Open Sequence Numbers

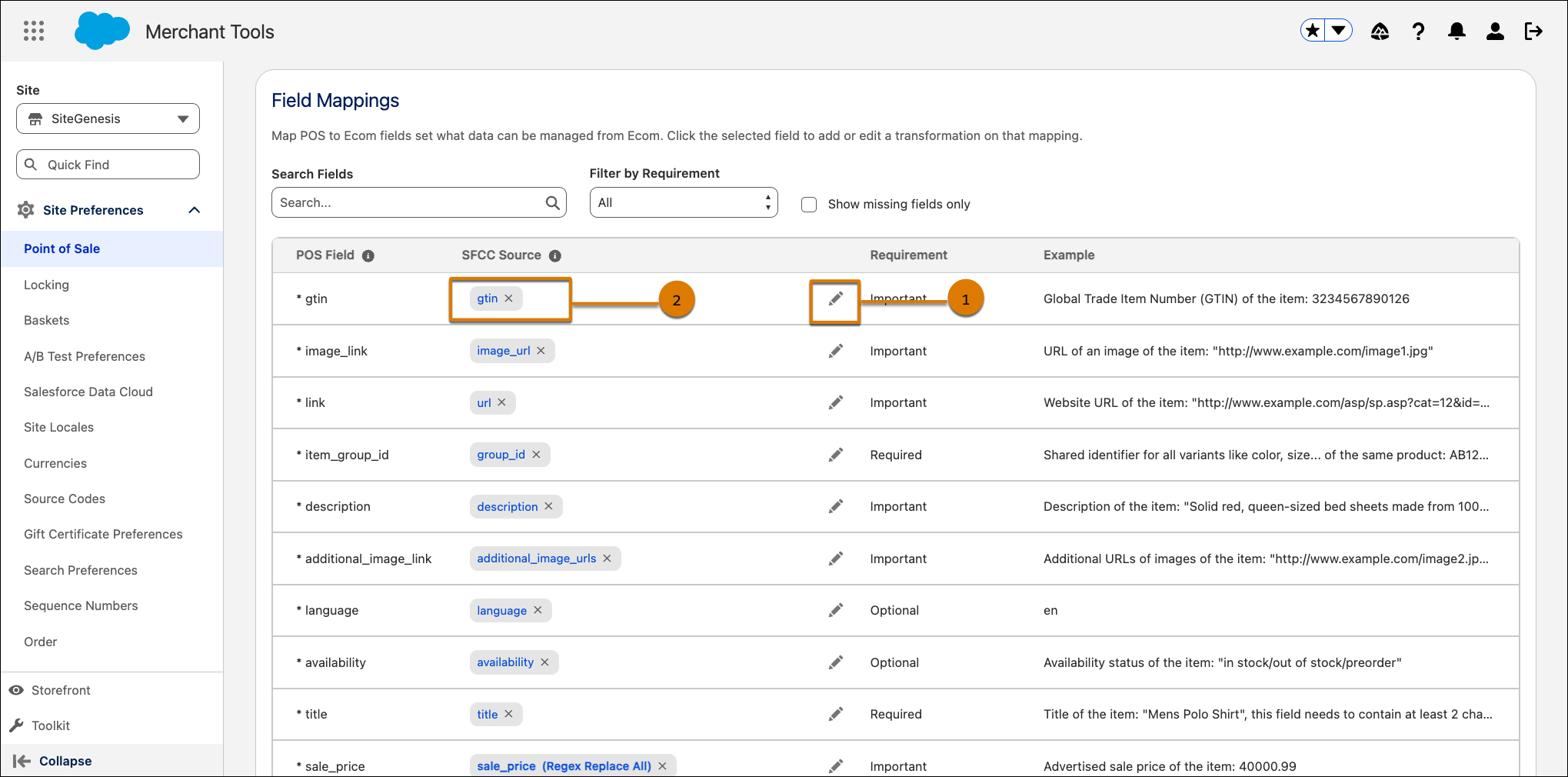(81, 605)
